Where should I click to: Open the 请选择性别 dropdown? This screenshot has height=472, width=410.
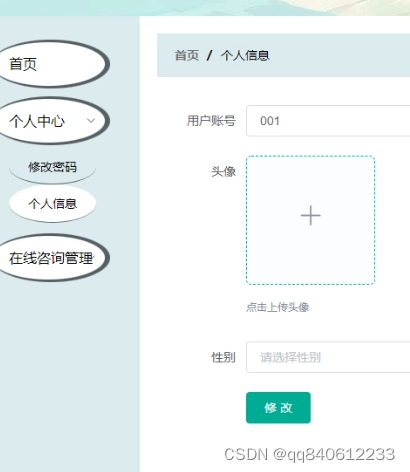pyautogui.click(x=328, y=357)
